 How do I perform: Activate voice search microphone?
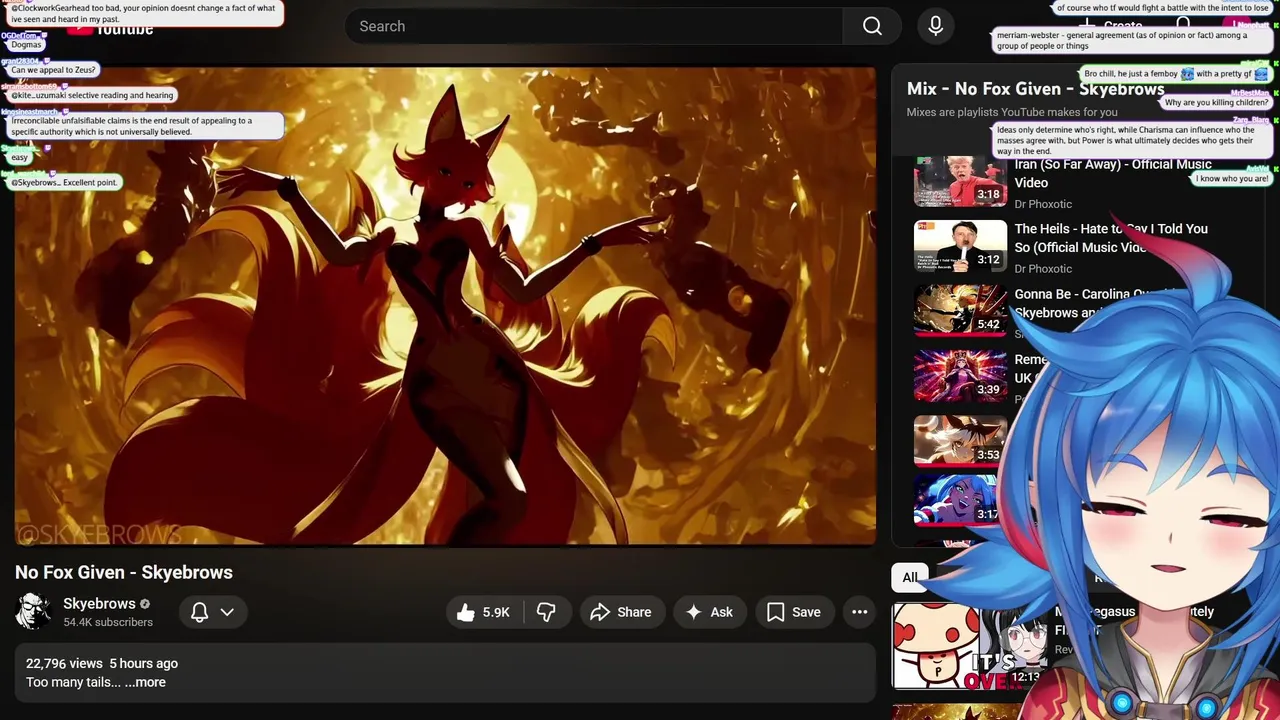[x=936, y=26]
